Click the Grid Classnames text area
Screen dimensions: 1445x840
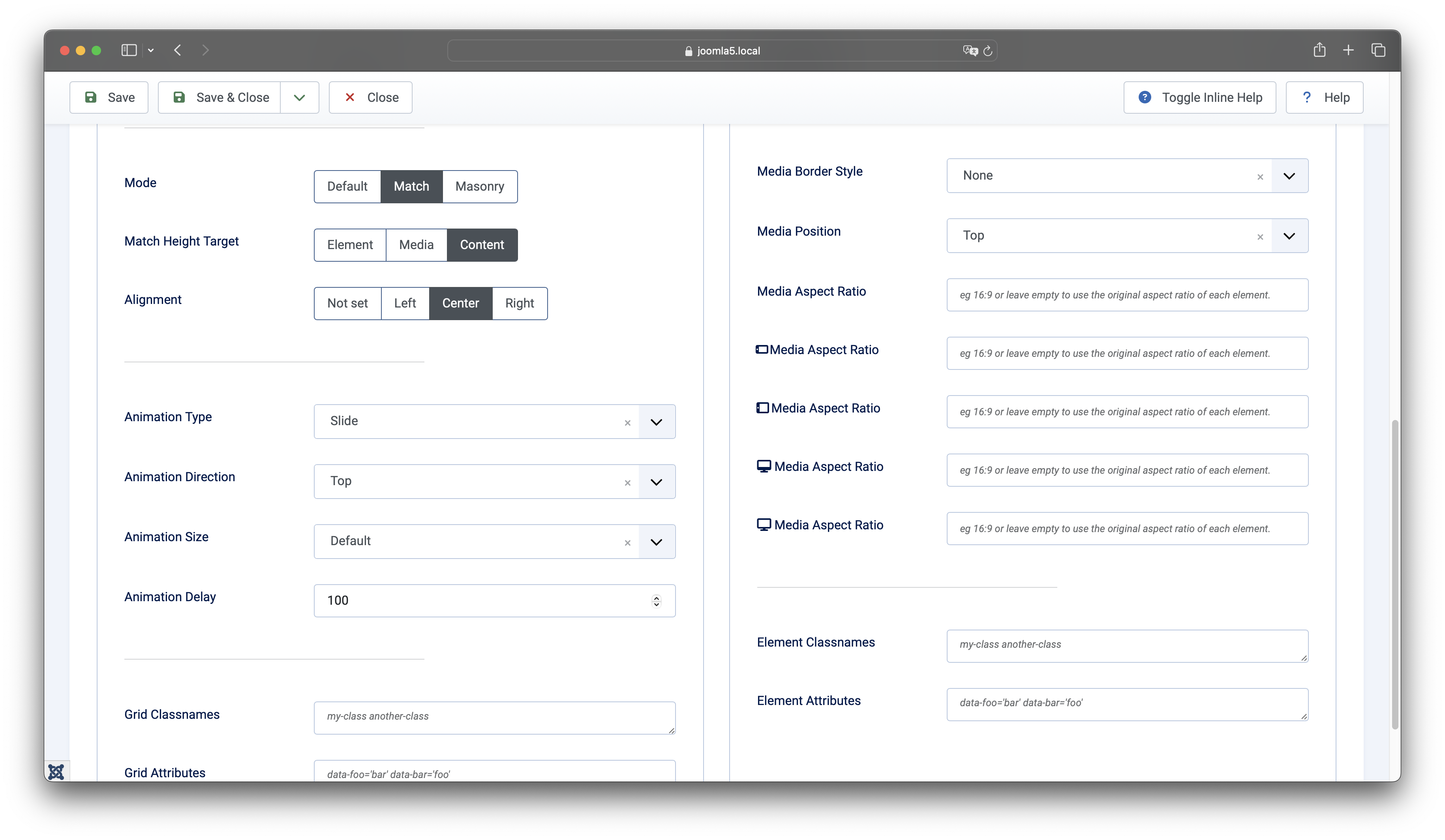point(494,718)
